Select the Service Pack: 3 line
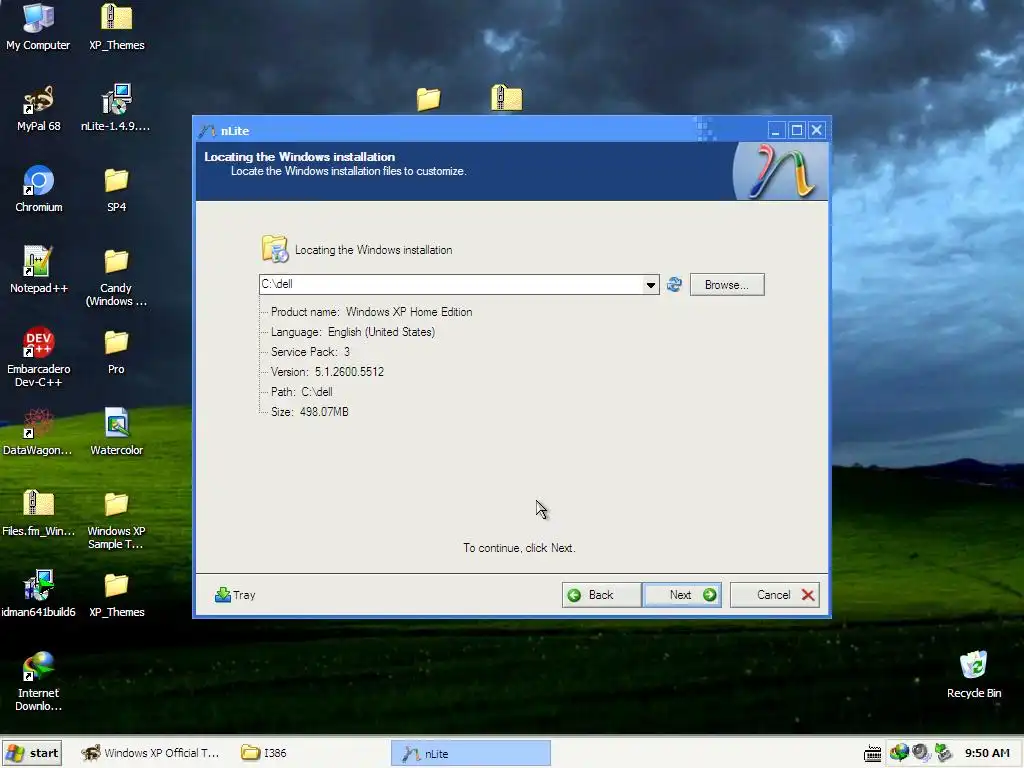 (x=310, y=352)
